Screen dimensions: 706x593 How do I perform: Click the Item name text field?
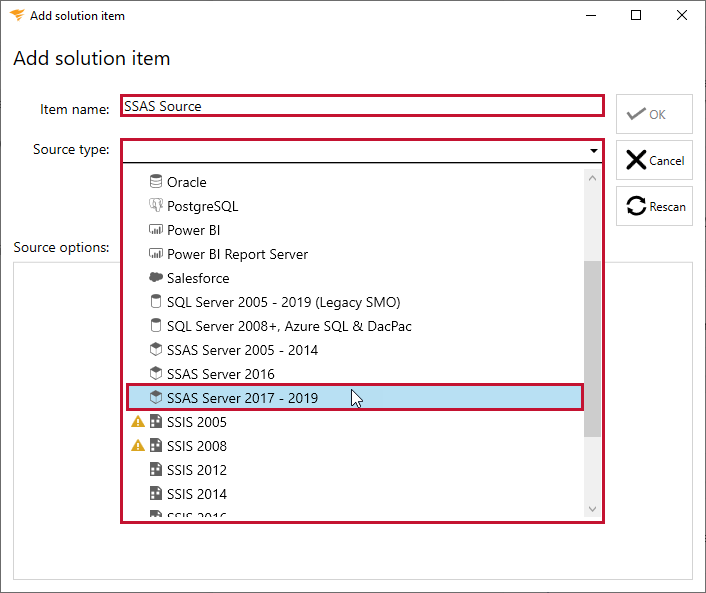(362, 106)
